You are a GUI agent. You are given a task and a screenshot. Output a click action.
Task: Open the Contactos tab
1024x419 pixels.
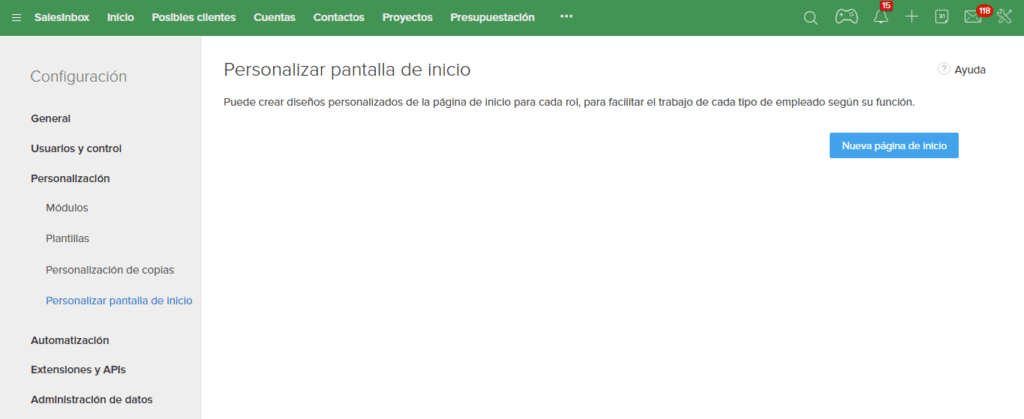[x=339, y=18]
